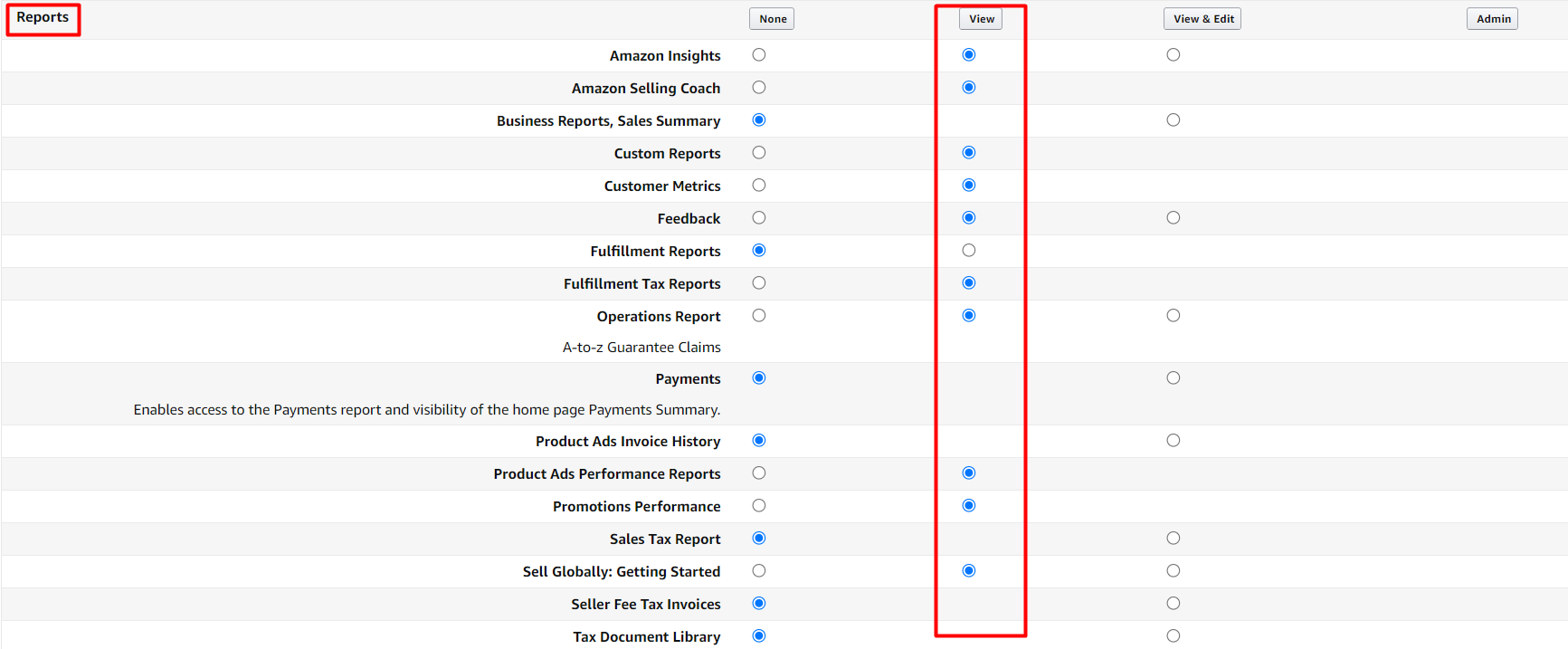Set Product Ads Performance Reports to None

pos(759,473)
